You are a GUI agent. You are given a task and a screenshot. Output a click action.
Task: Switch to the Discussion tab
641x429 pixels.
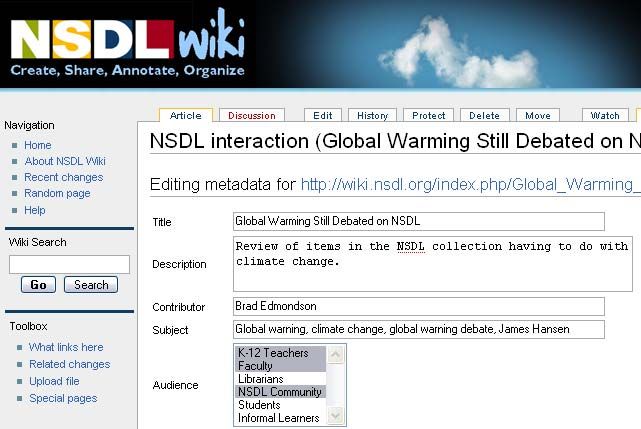(x=251, y=116)
